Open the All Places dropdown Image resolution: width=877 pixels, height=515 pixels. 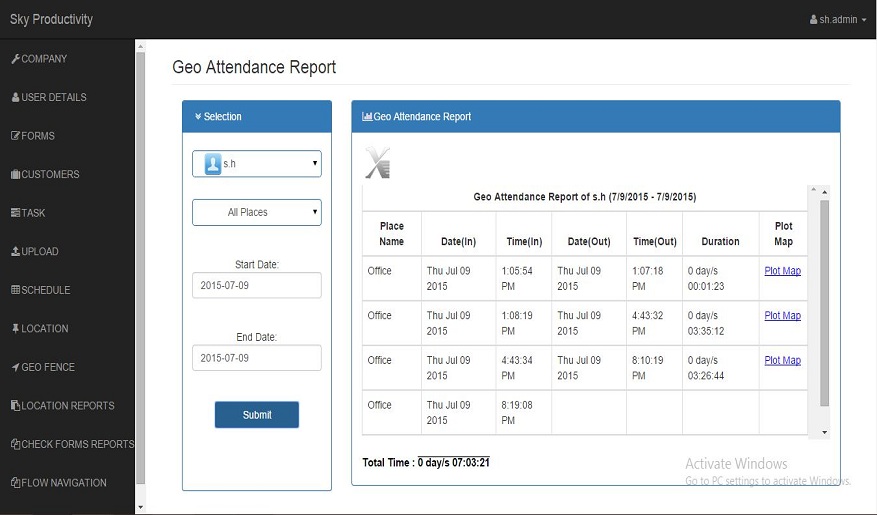257,212
